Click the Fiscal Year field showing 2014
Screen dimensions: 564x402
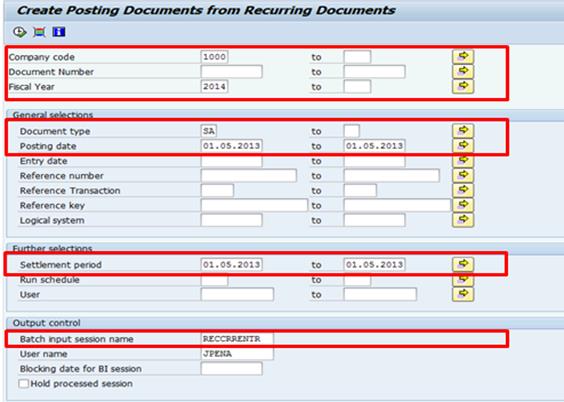(x=214, y=87)
